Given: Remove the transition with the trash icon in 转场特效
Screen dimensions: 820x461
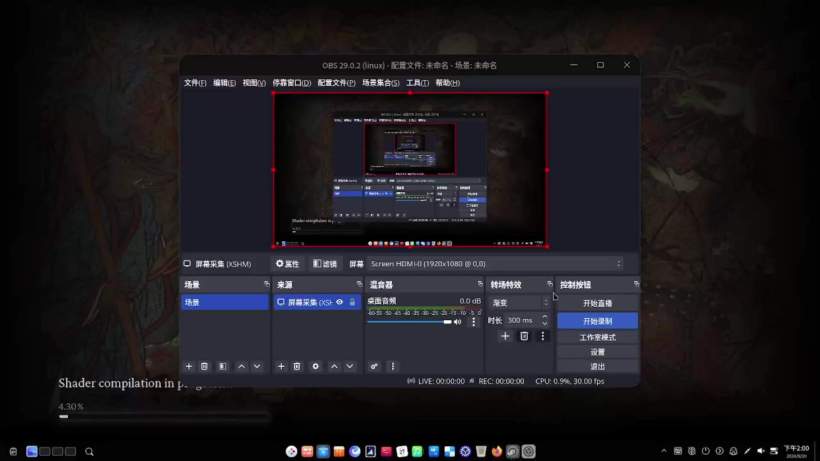Looking at the screenshot, I should pos(524,336).
